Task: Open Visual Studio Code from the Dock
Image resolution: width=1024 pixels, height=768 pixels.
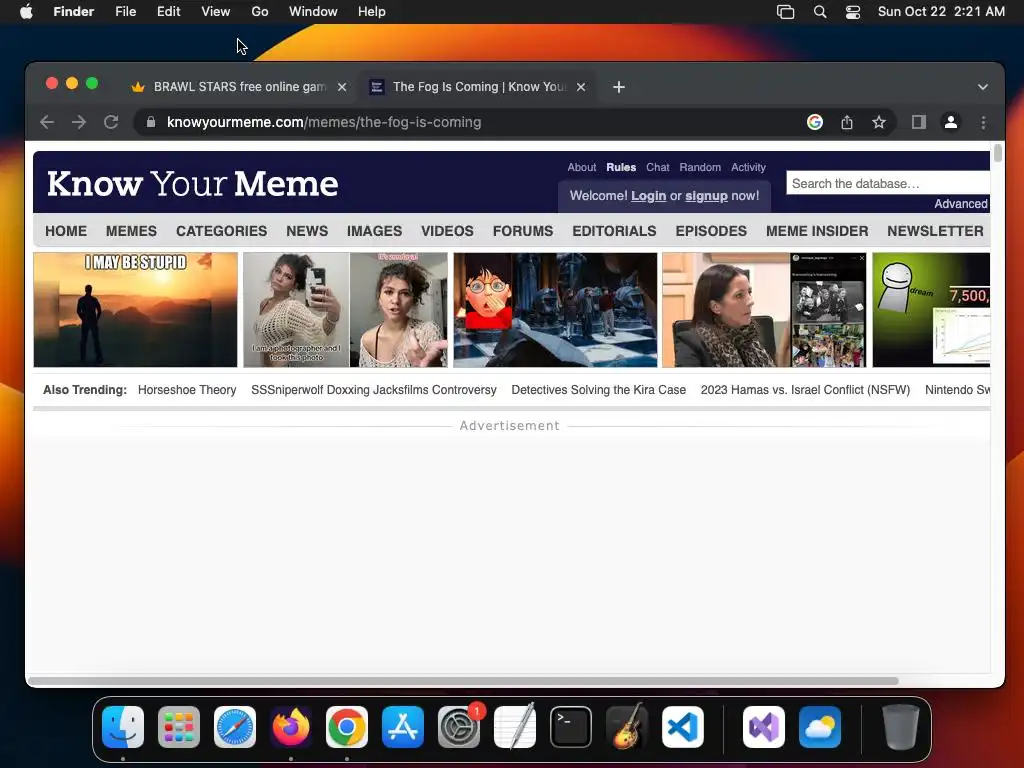Action: pos(683,727)
